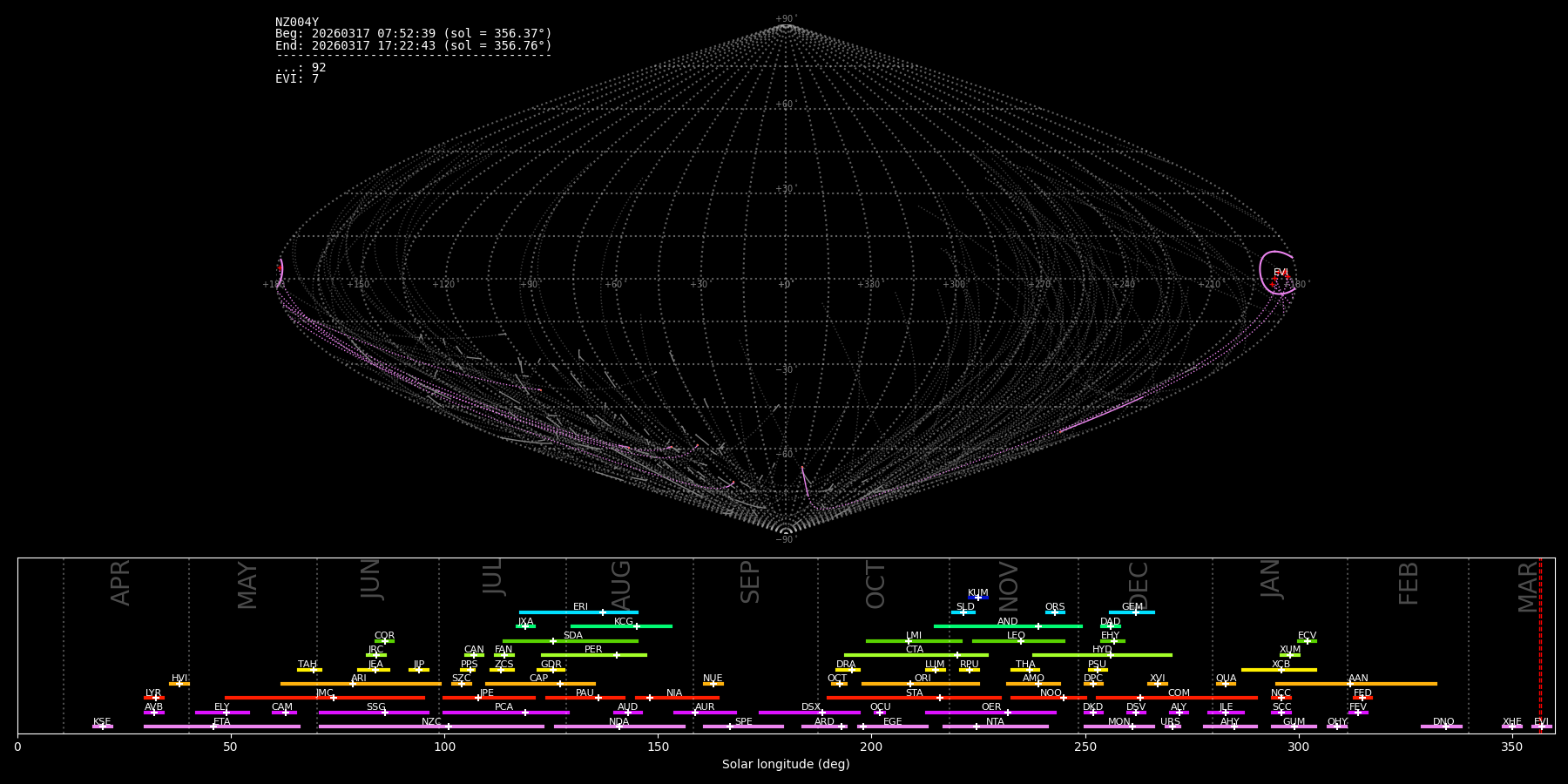The height and width of the screenshot is (784, 1568).
Task: Click the pink EVI radiant circle on map
Action: tap(1277, 273)
